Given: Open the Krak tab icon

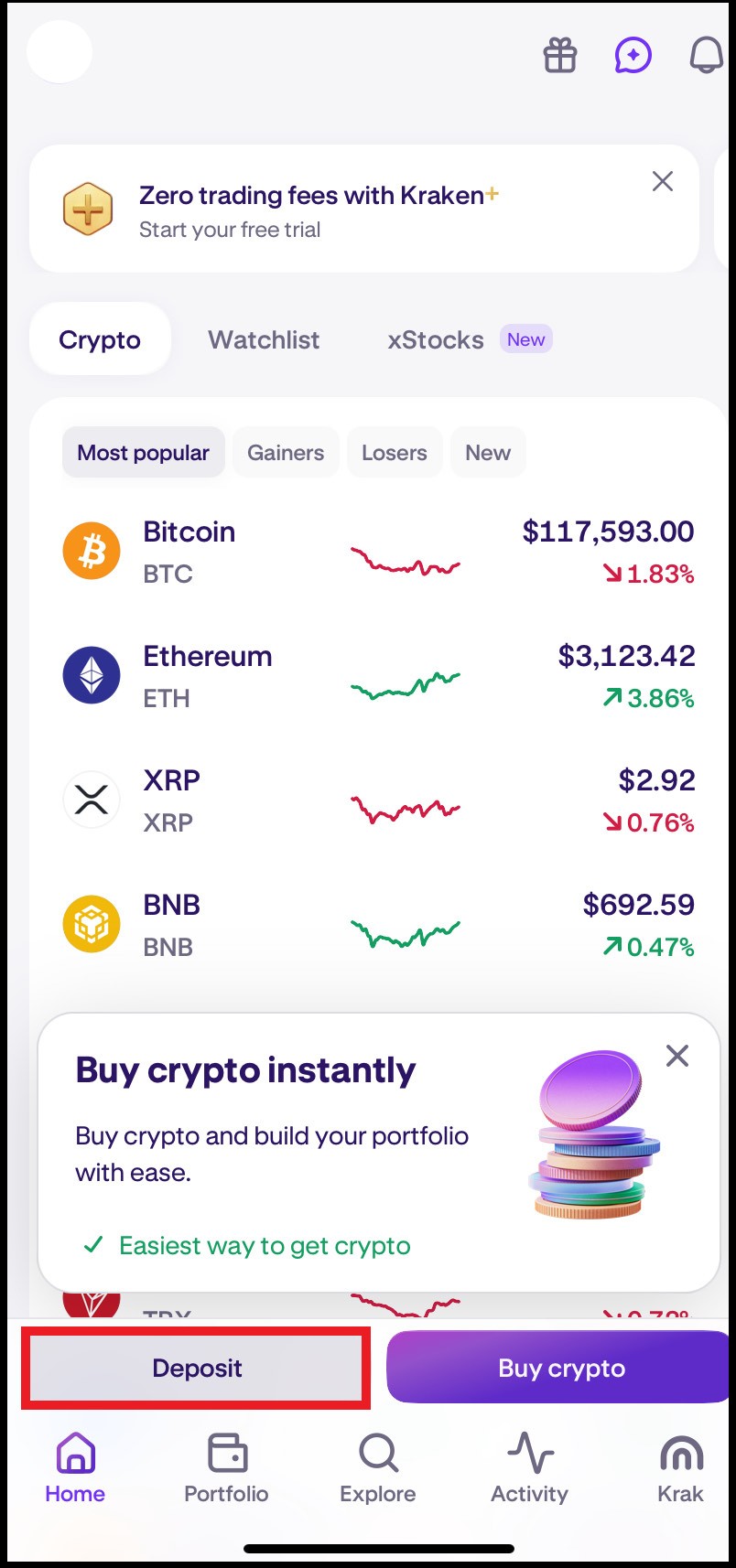Looking at the screenshot, I should pyautogui.click(x=681, y=1453).
